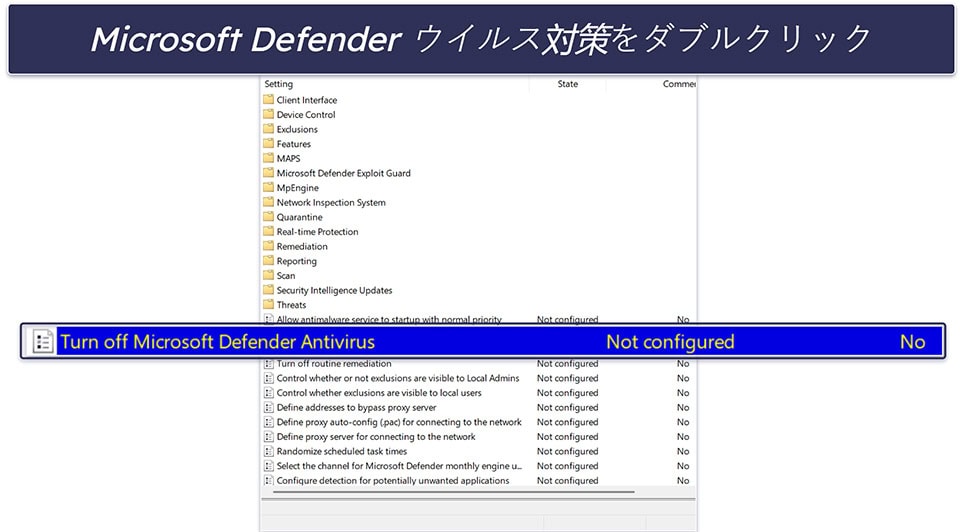Select the Remediation folder icon
Viewport: 960px width, 532px height.
(268, 246)
